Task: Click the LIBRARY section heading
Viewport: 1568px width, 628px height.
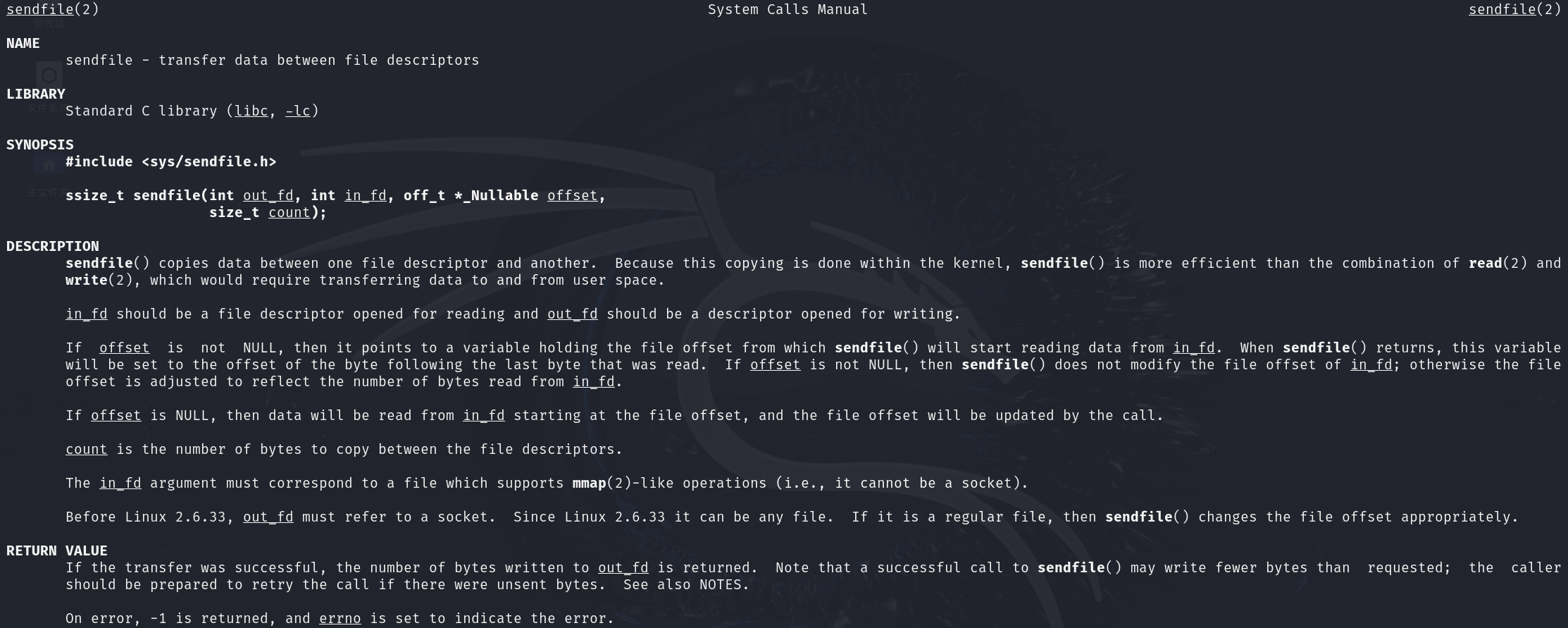Action: (x=36, y=94)
